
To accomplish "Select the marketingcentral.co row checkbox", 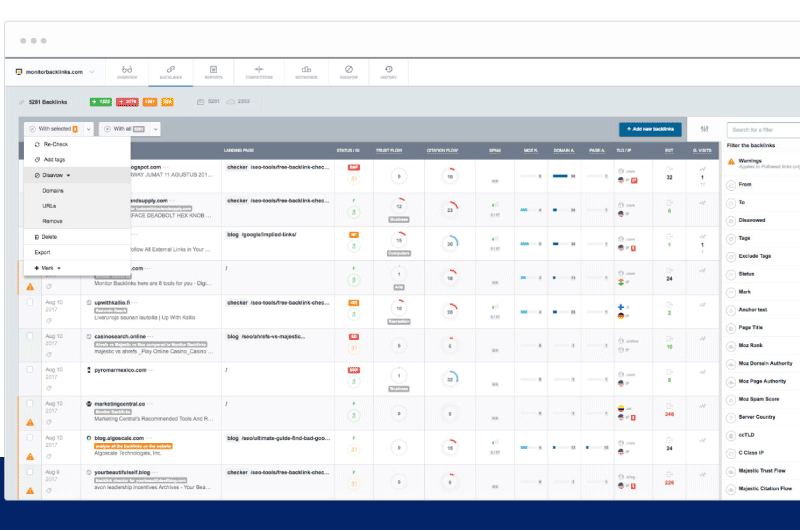I will [30, 403].
